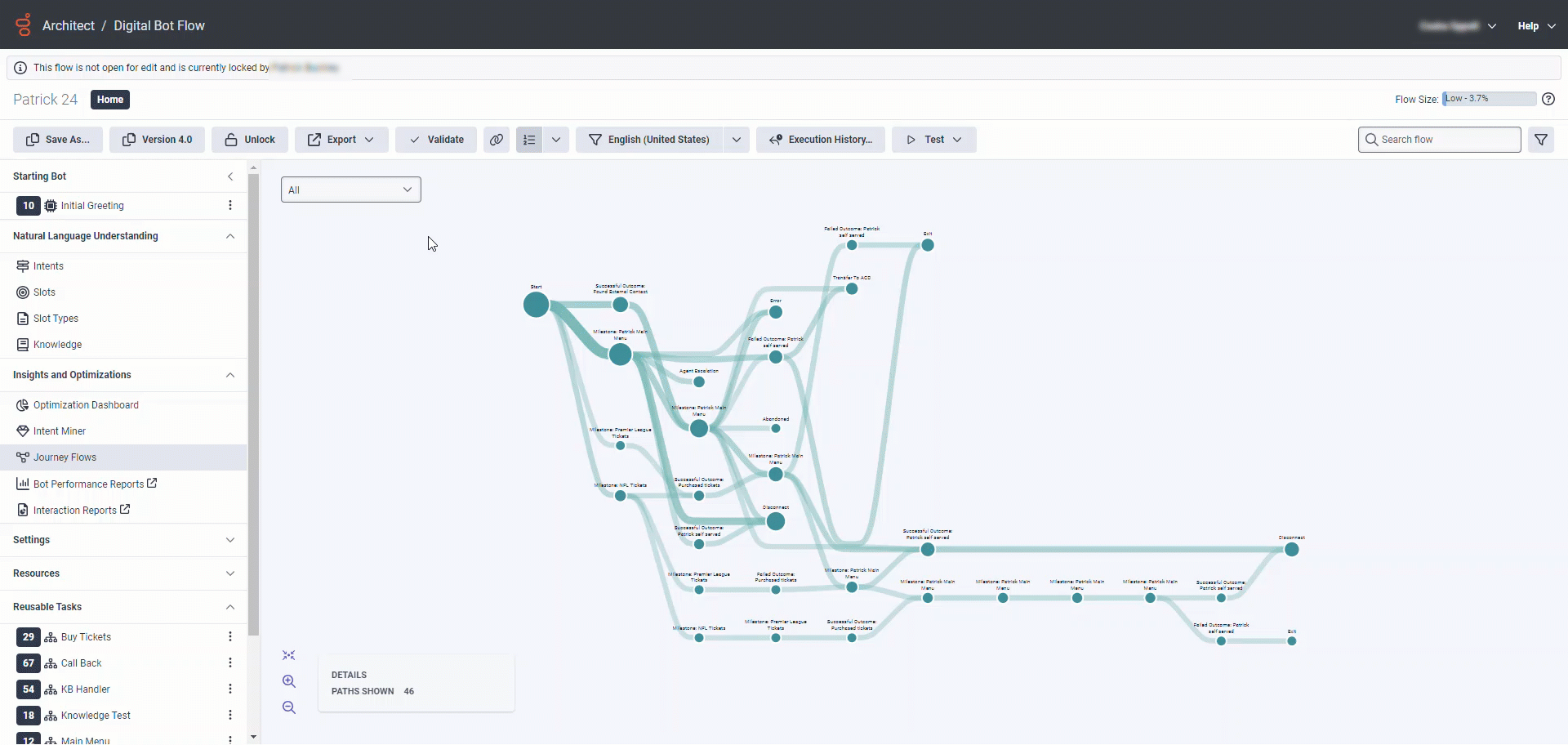Open the All paths filter dropdown
The width and height of the screenshot is (1568, 745).
(350, 189)
